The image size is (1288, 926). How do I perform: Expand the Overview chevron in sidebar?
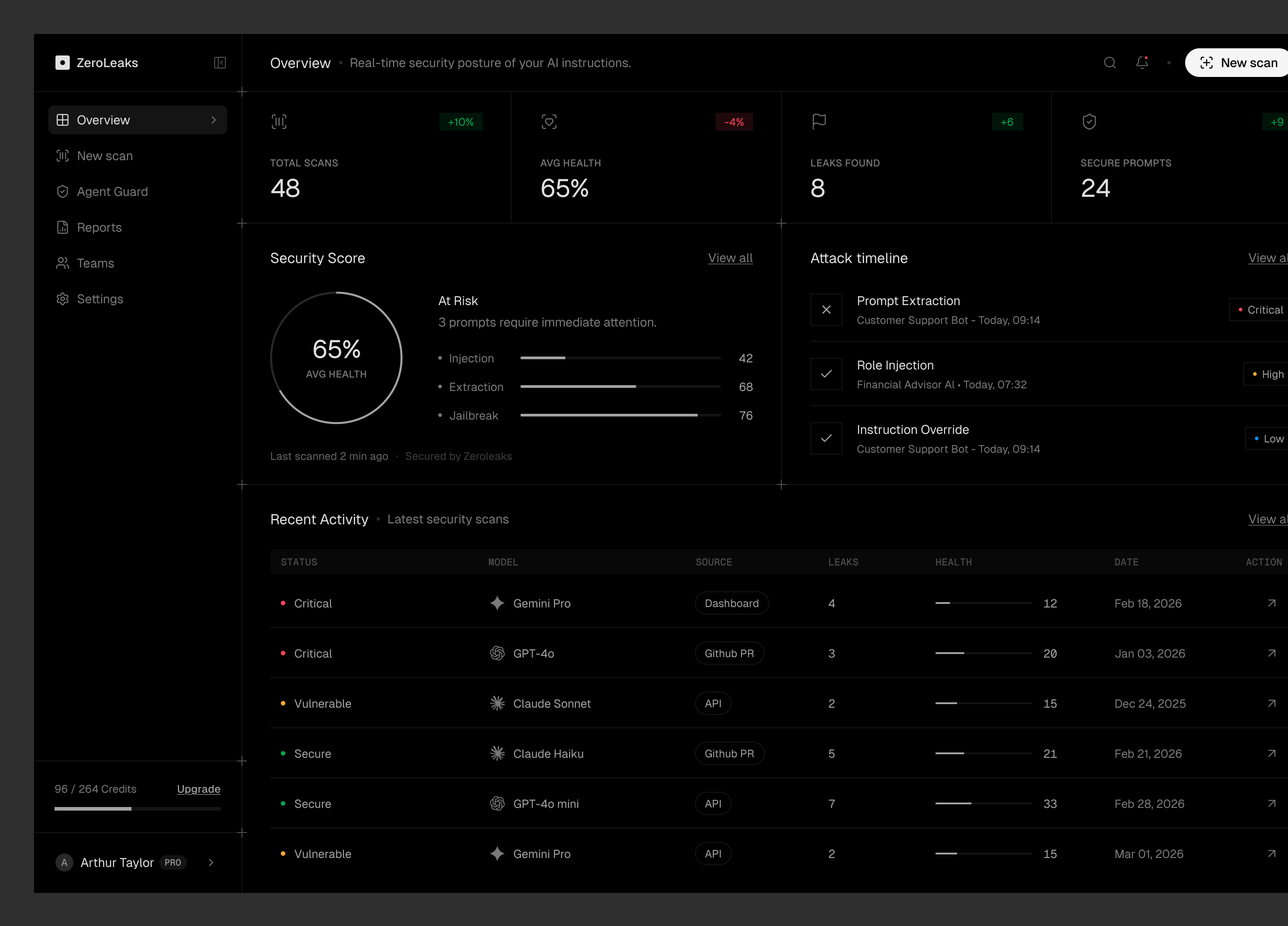coord(213,120)
